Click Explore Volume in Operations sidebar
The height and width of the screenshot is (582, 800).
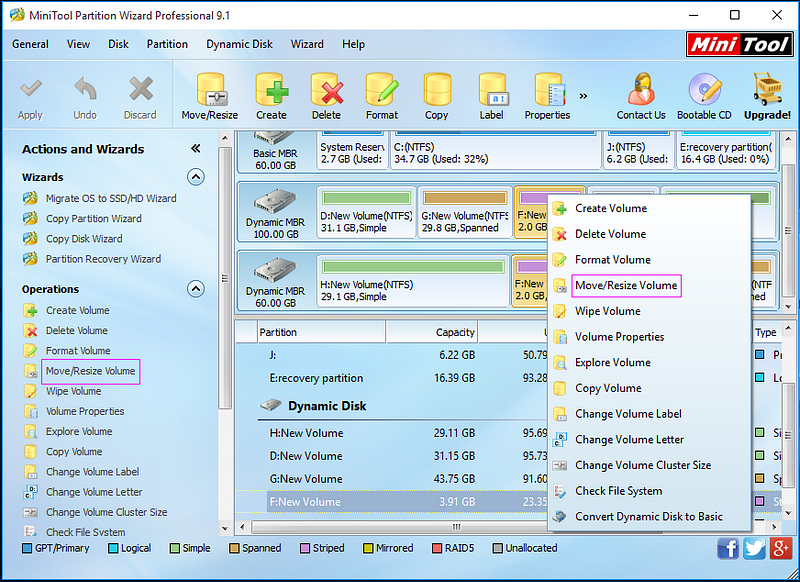[79, 432]
